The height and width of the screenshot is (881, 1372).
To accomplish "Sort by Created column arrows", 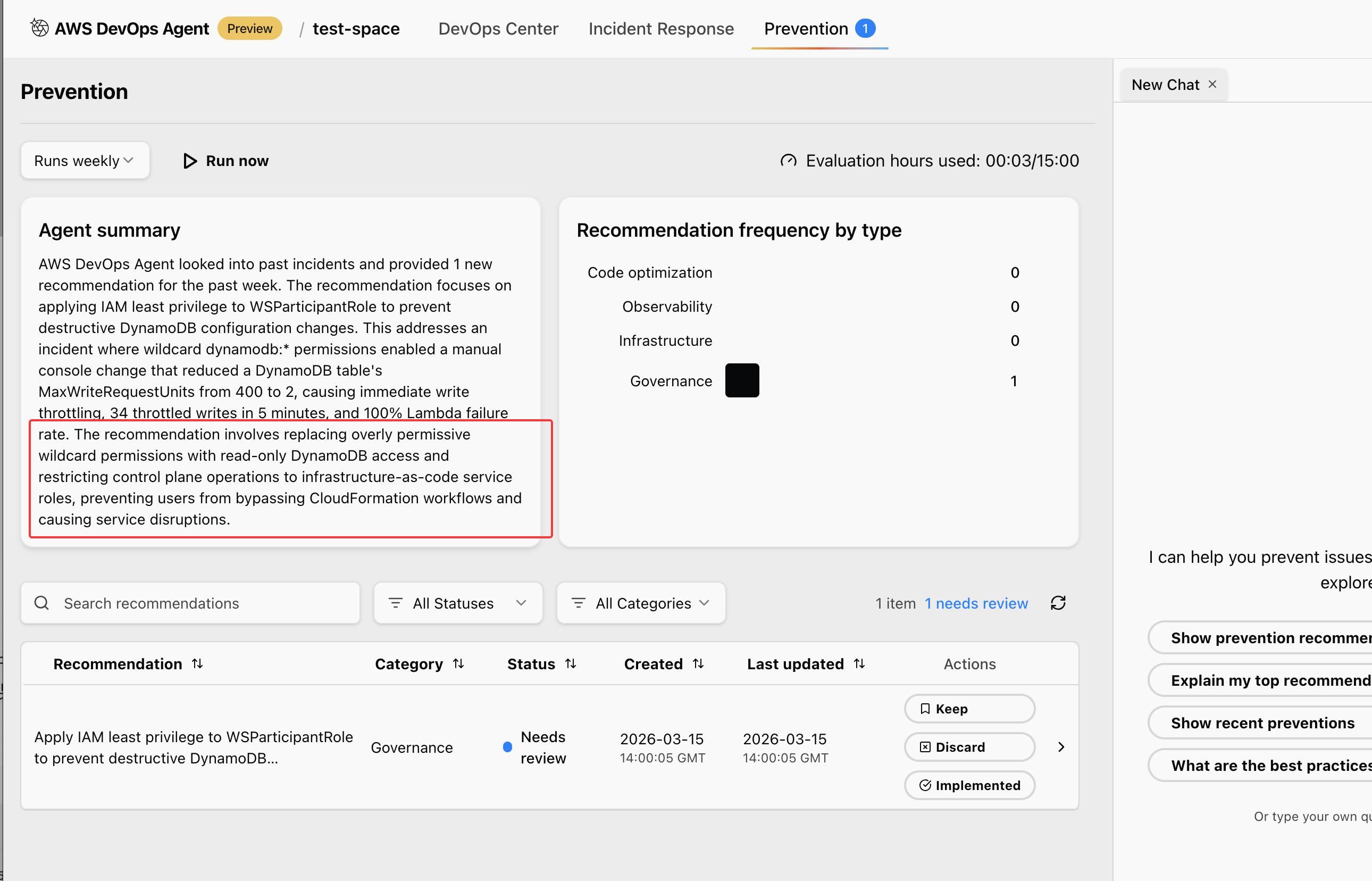I will (x=698, y=663).
